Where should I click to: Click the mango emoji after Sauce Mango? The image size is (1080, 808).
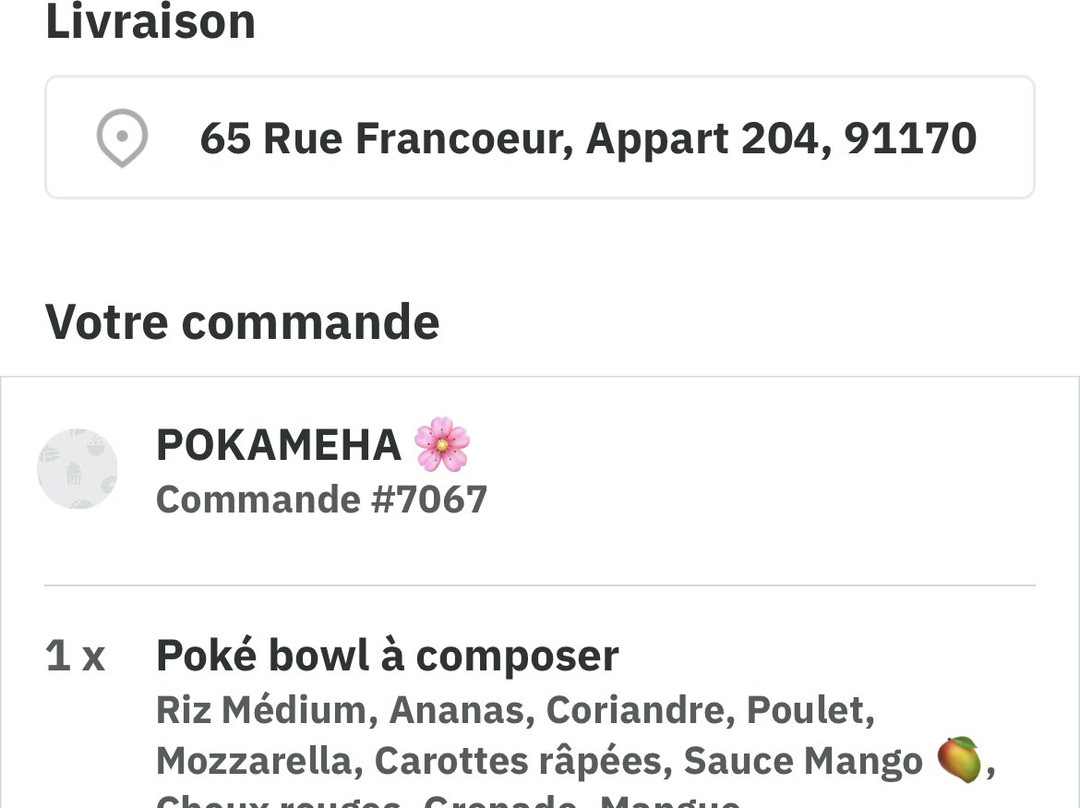tap(959, 759)
